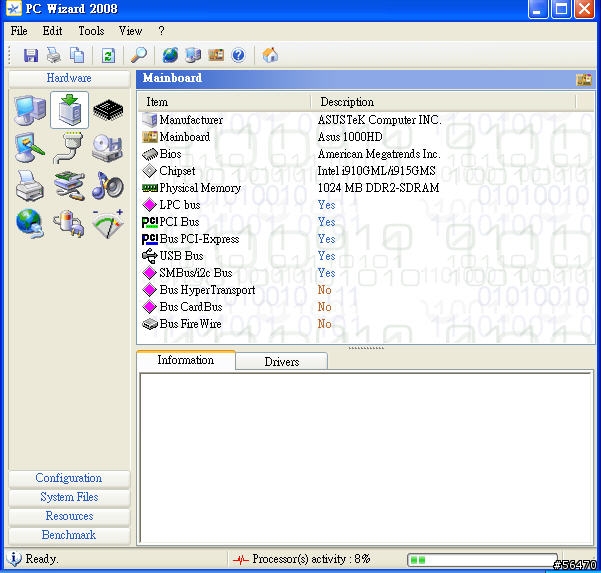Select the Network globe icon
Viewport: 601px width, 573px height.
[30, 224]
